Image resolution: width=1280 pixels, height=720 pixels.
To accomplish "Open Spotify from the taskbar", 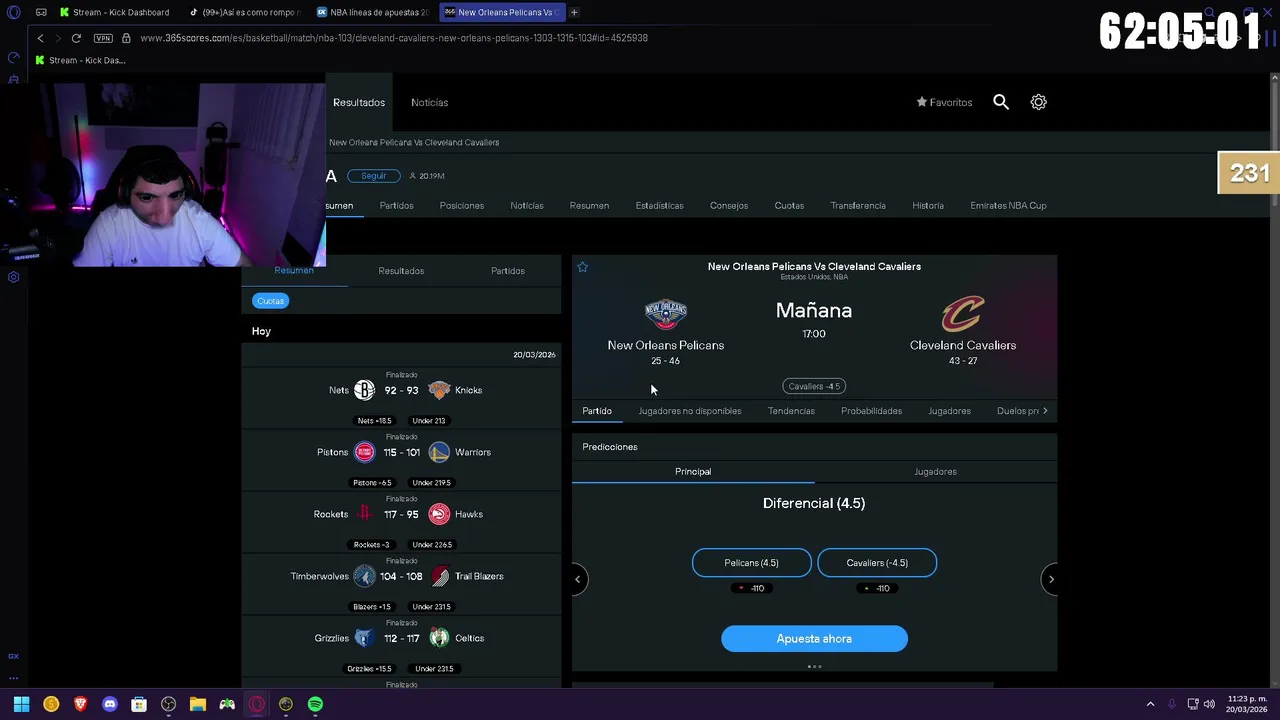I will coord(315,704).
